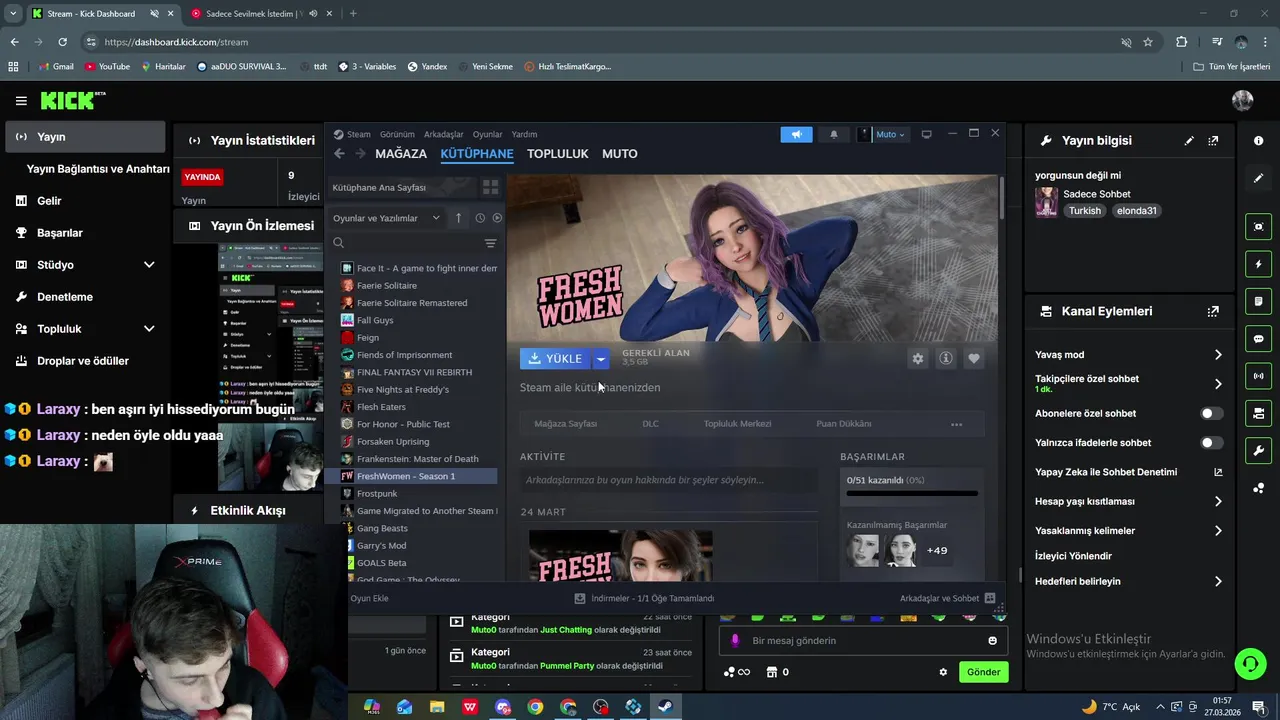Screen dimensions: 1280x720
Task: Click the Steam library recent clock filter
Action: [480, 218]
